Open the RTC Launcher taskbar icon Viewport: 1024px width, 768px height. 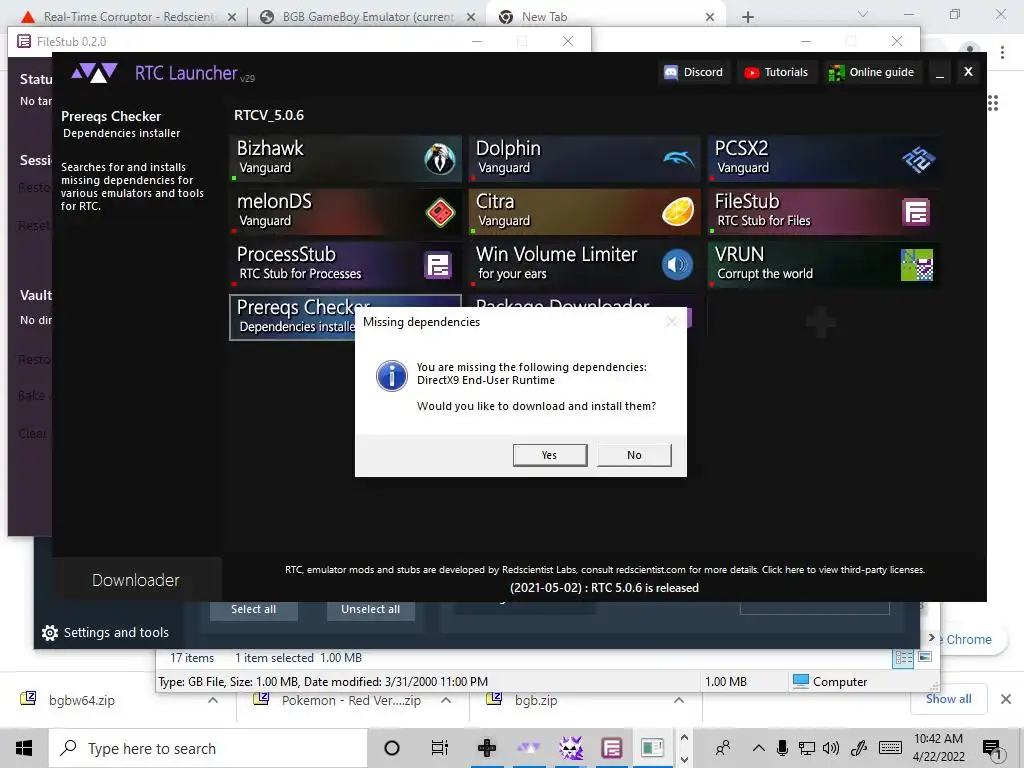pos(529,748)
